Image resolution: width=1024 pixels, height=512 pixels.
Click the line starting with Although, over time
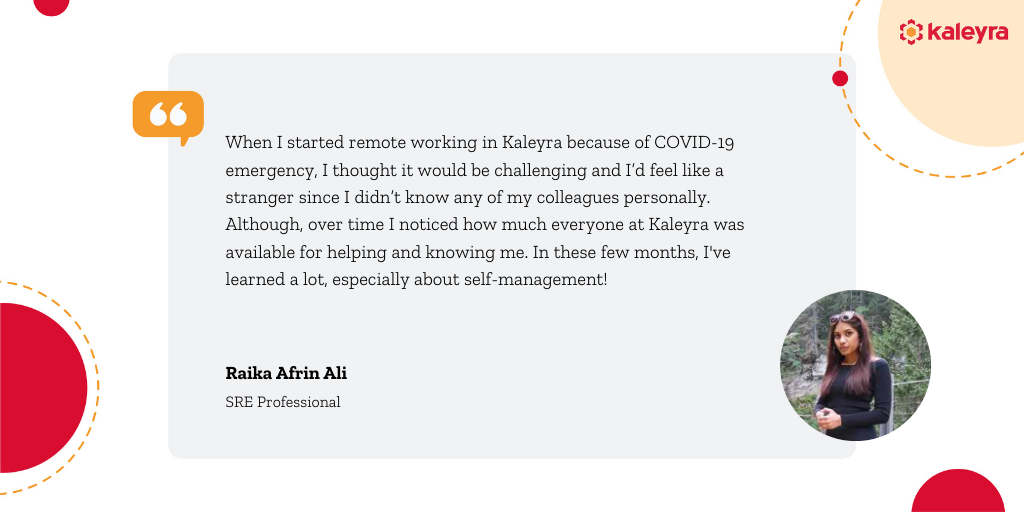click(485, 225)
